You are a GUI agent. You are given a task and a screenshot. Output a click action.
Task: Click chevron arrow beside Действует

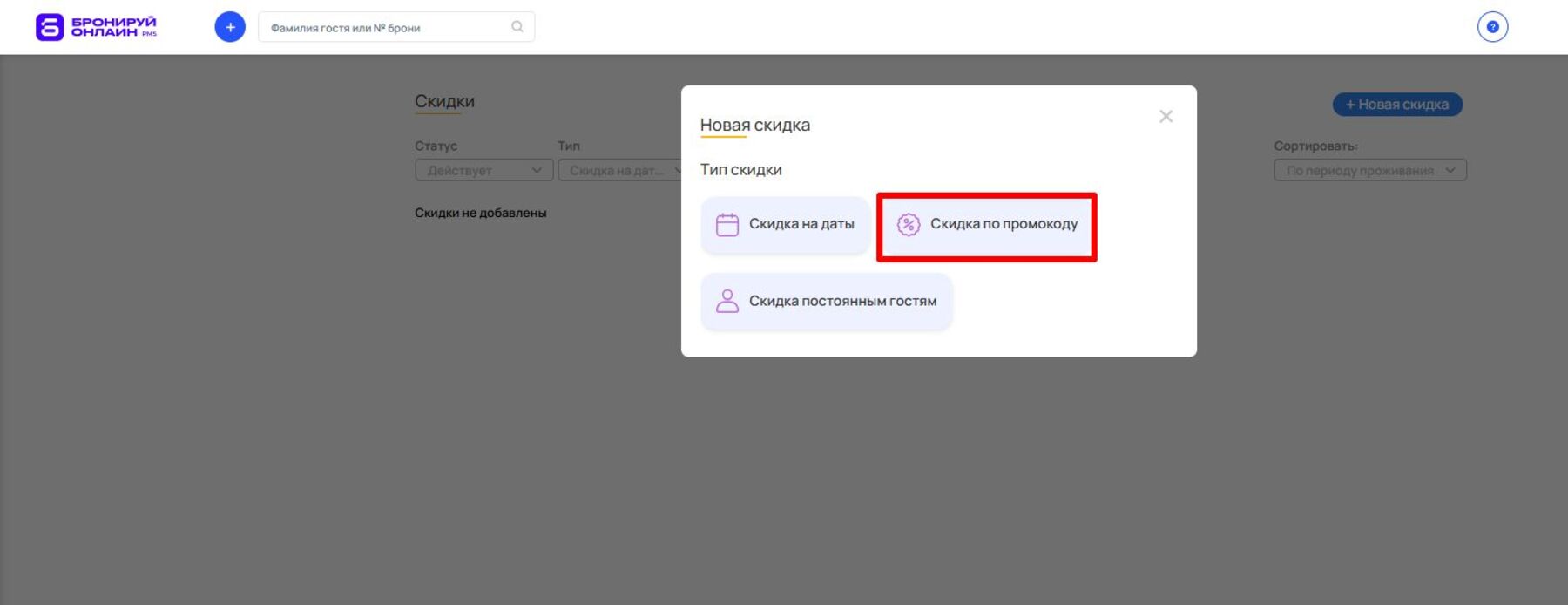point(537,170)
